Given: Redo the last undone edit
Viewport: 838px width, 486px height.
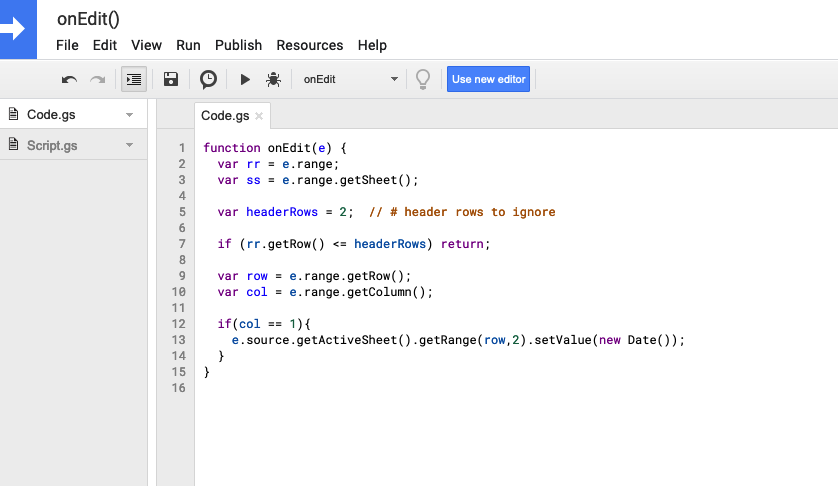Looking at the screenshot, I should [x=97, y=80].
